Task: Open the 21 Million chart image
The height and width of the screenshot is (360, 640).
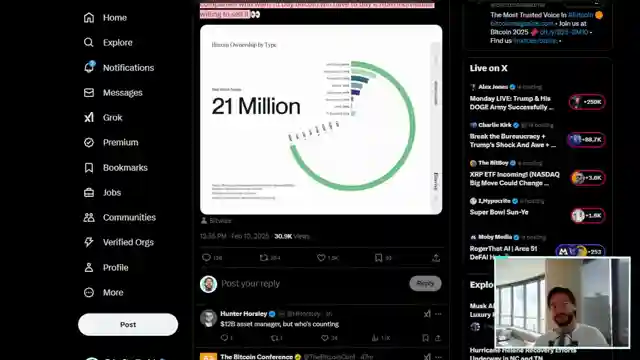Action: tap(321, 120)
